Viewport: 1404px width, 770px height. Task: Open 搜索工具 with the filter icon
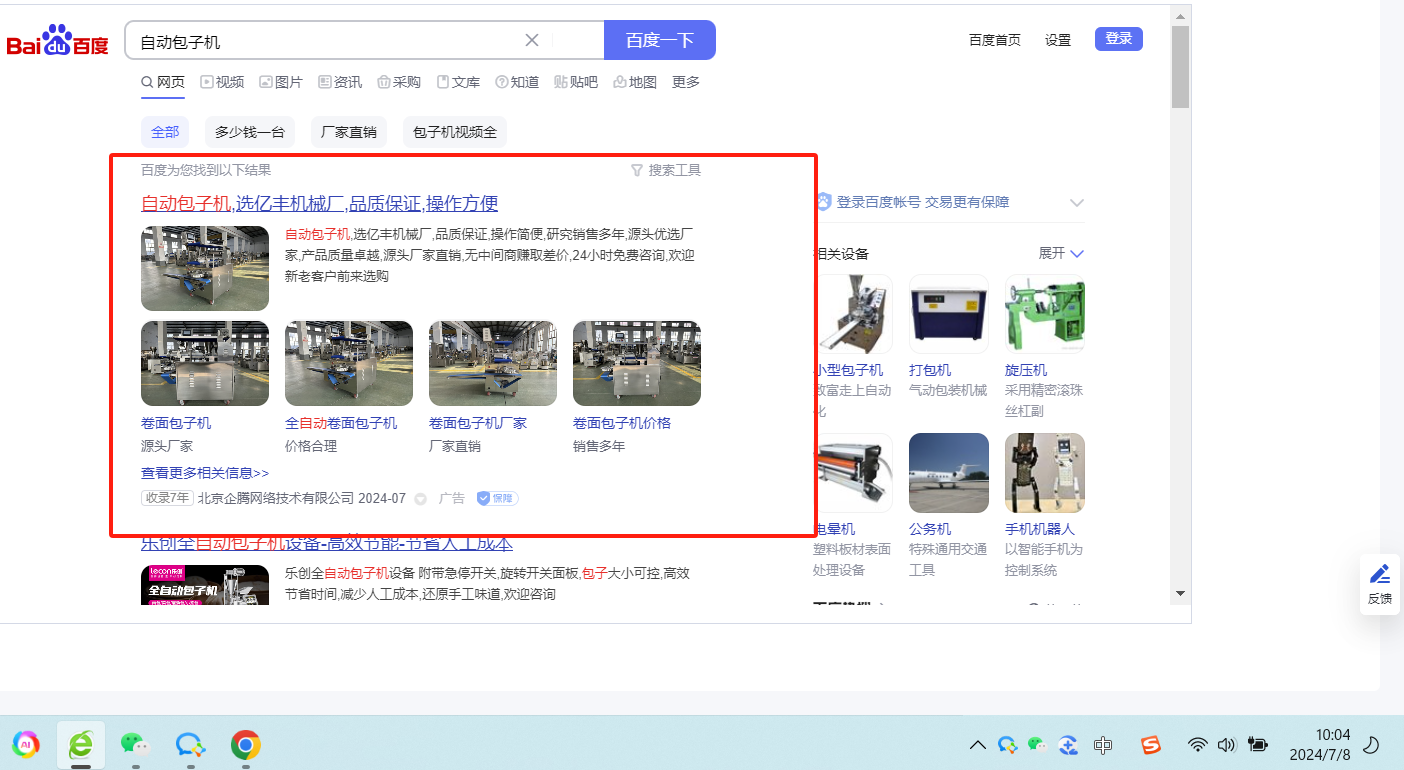pyautogui.click(x=666, y=170)
